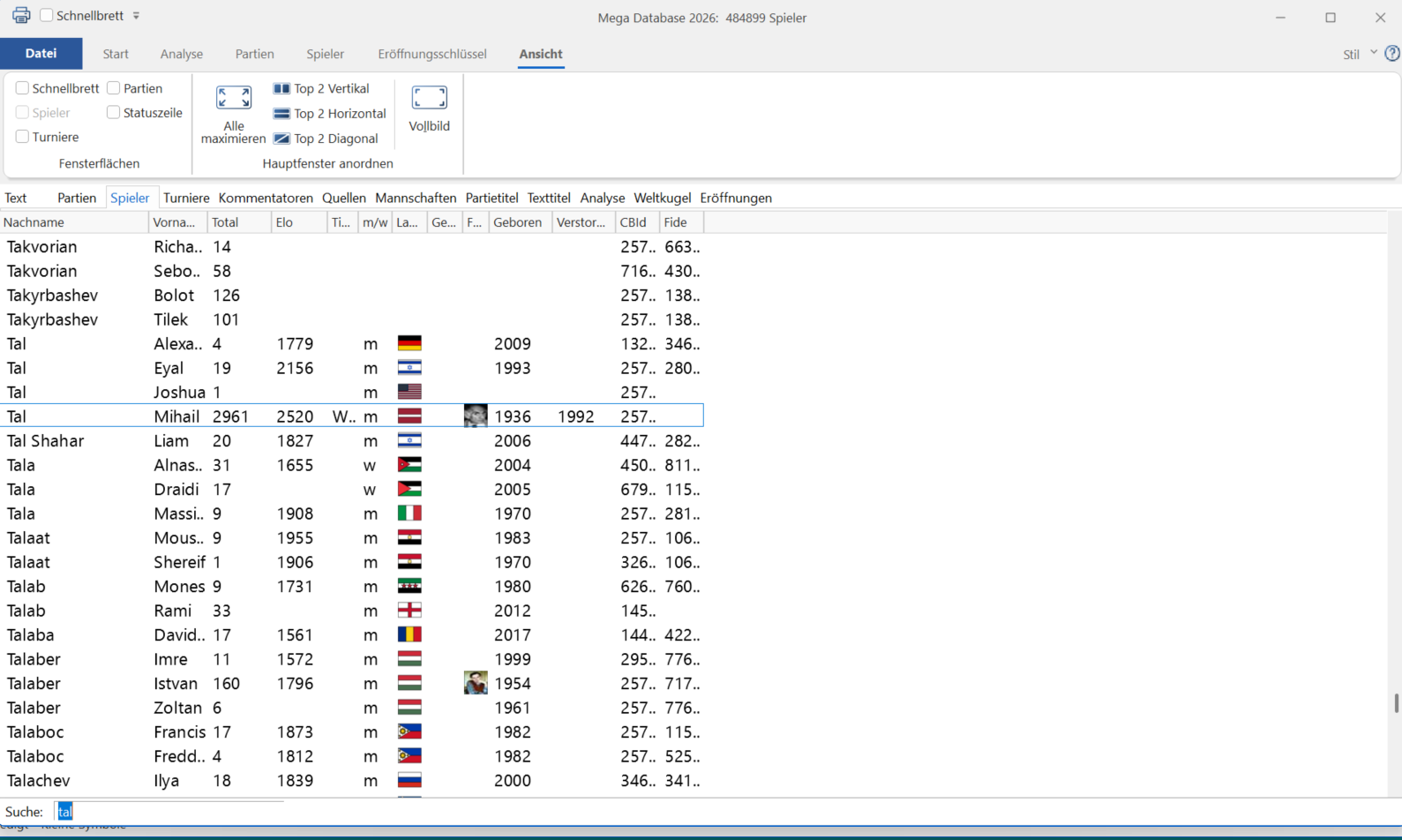
Task: Toggle the Statuszeile checkbox
Action: coord(113,112)
